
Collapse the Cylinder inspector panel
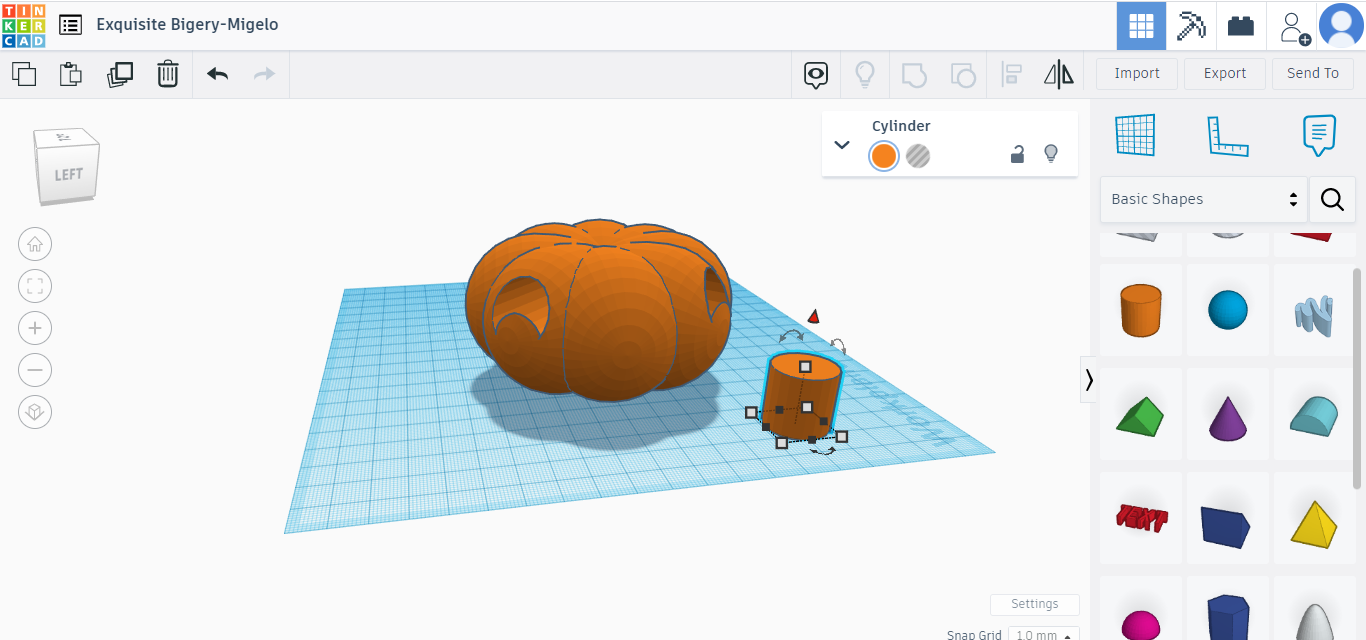(x=842, y=144)
